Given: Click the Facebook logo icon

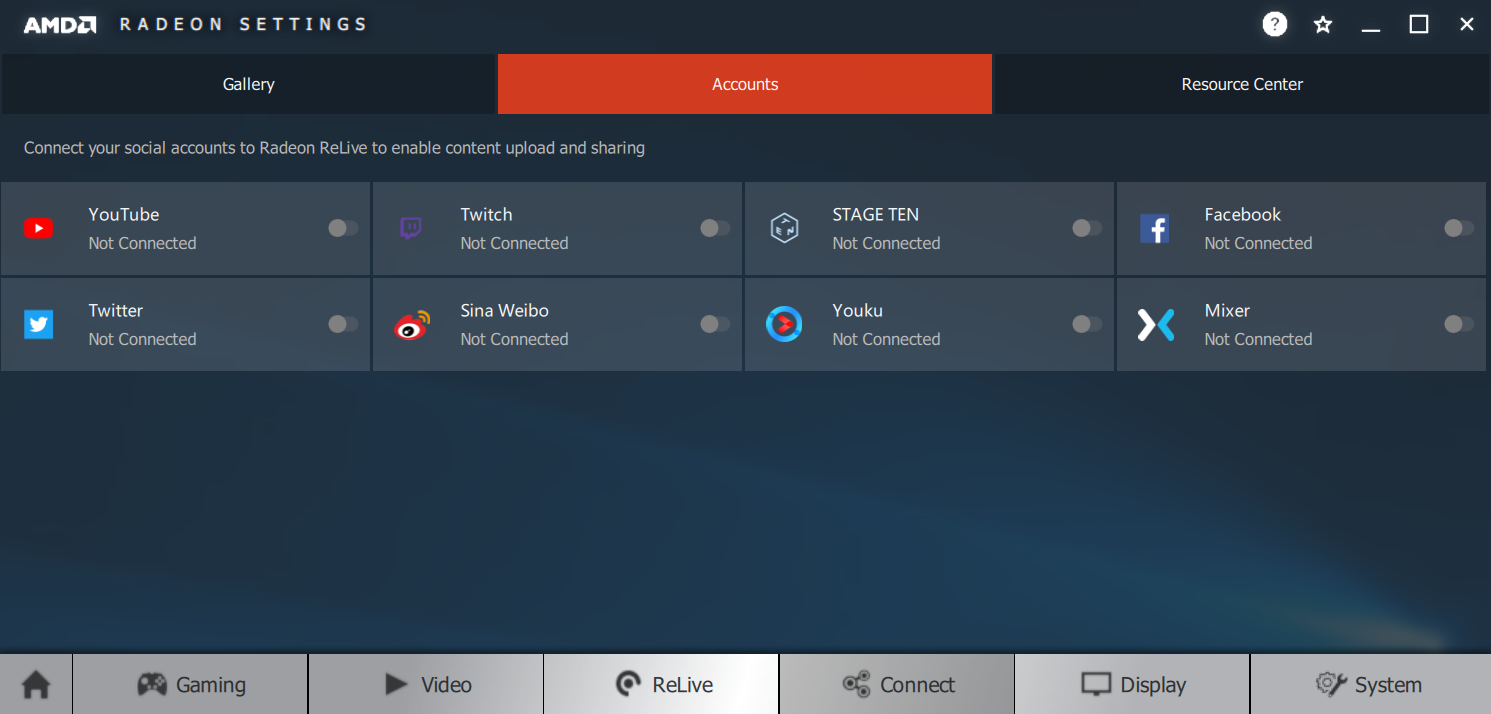Looking at the screenshot, I should pos(1155,229).
